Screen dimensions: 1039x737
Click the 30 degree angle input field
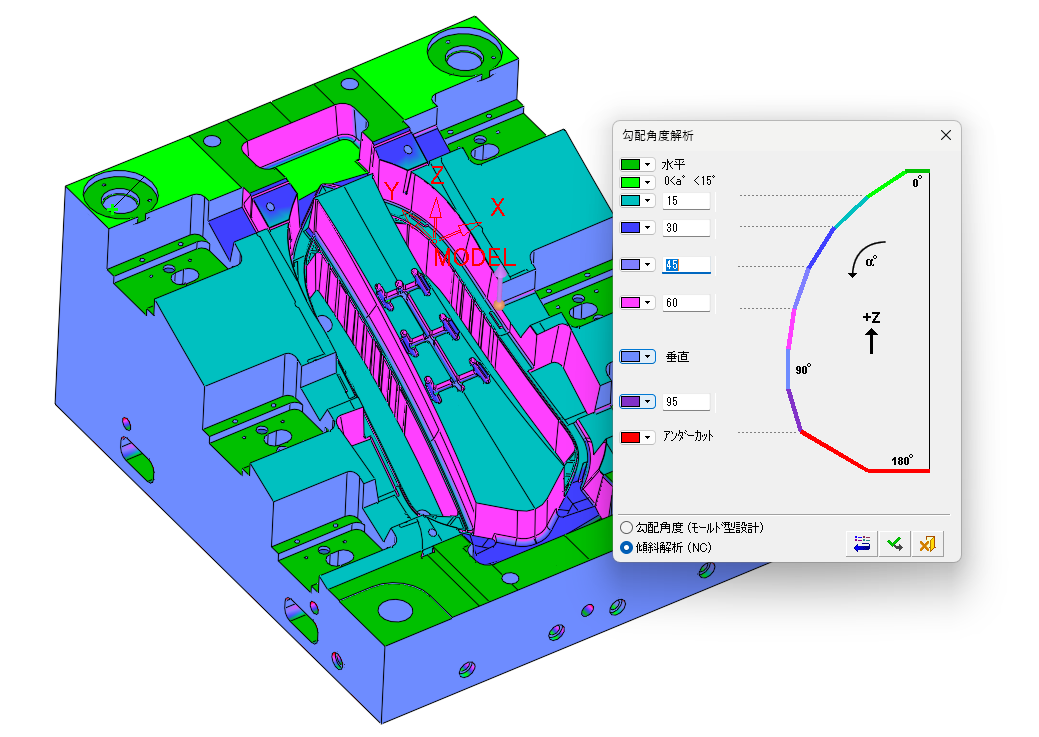tap(686, 227)
